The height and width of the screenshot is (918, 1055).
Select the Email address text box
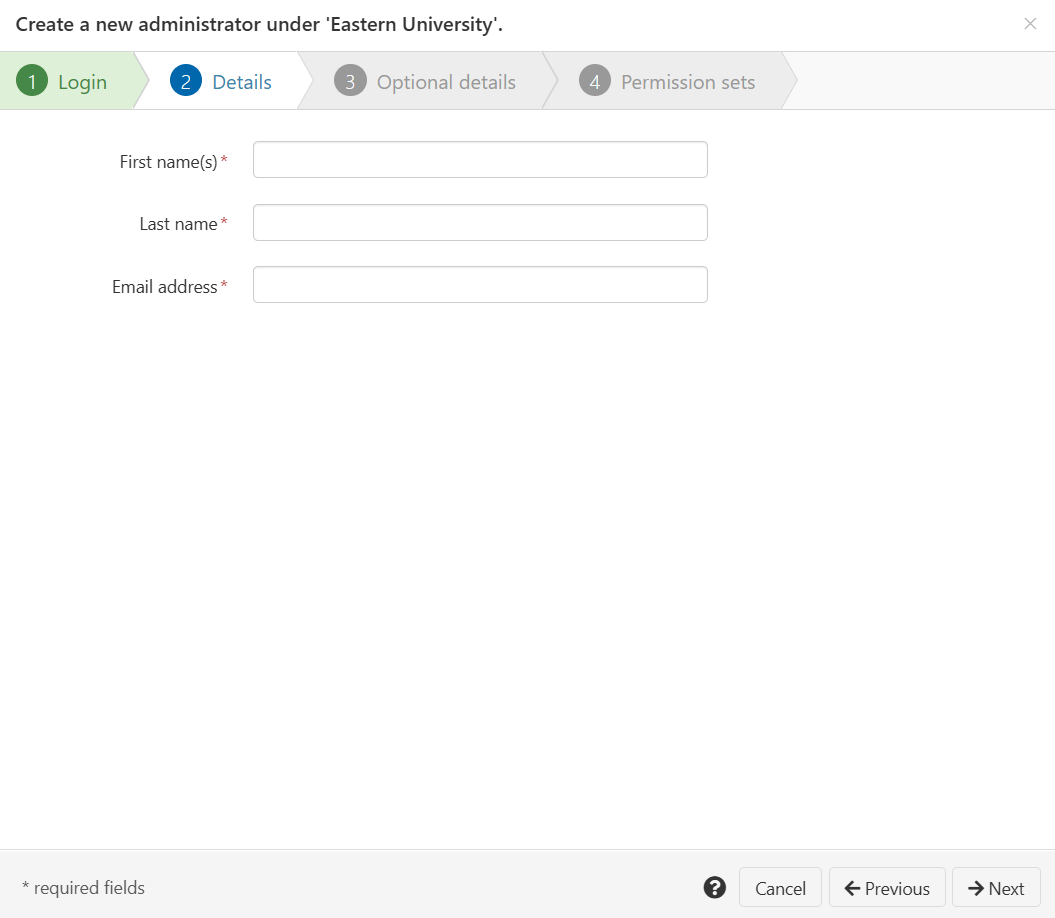pyautogui.click(x=480, y=285)
